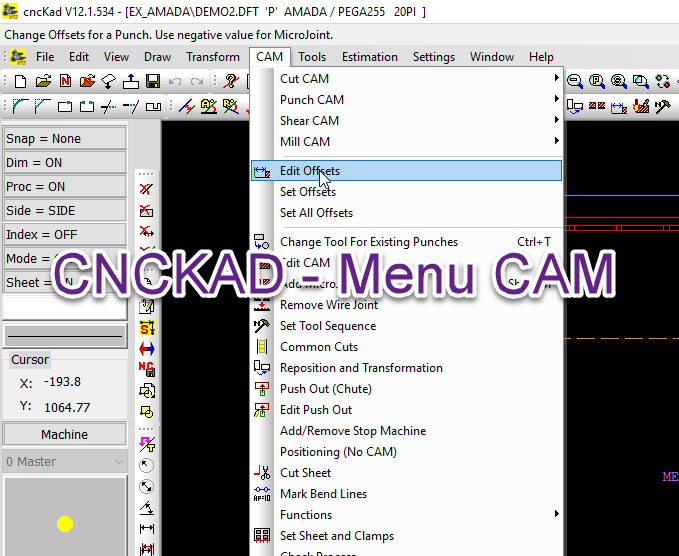This screenshot has width=679, height=556.
Task: Choose Reposition and Transformation
Action: 406,368
